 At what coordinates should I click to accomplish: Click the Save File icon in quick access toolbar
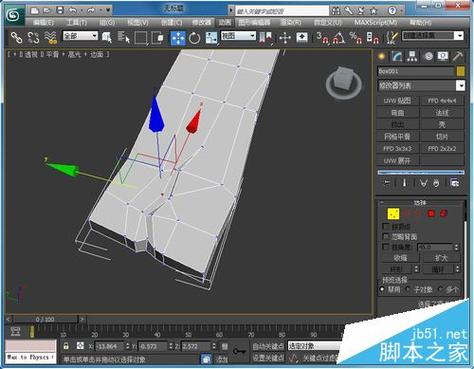pos(60,10)
